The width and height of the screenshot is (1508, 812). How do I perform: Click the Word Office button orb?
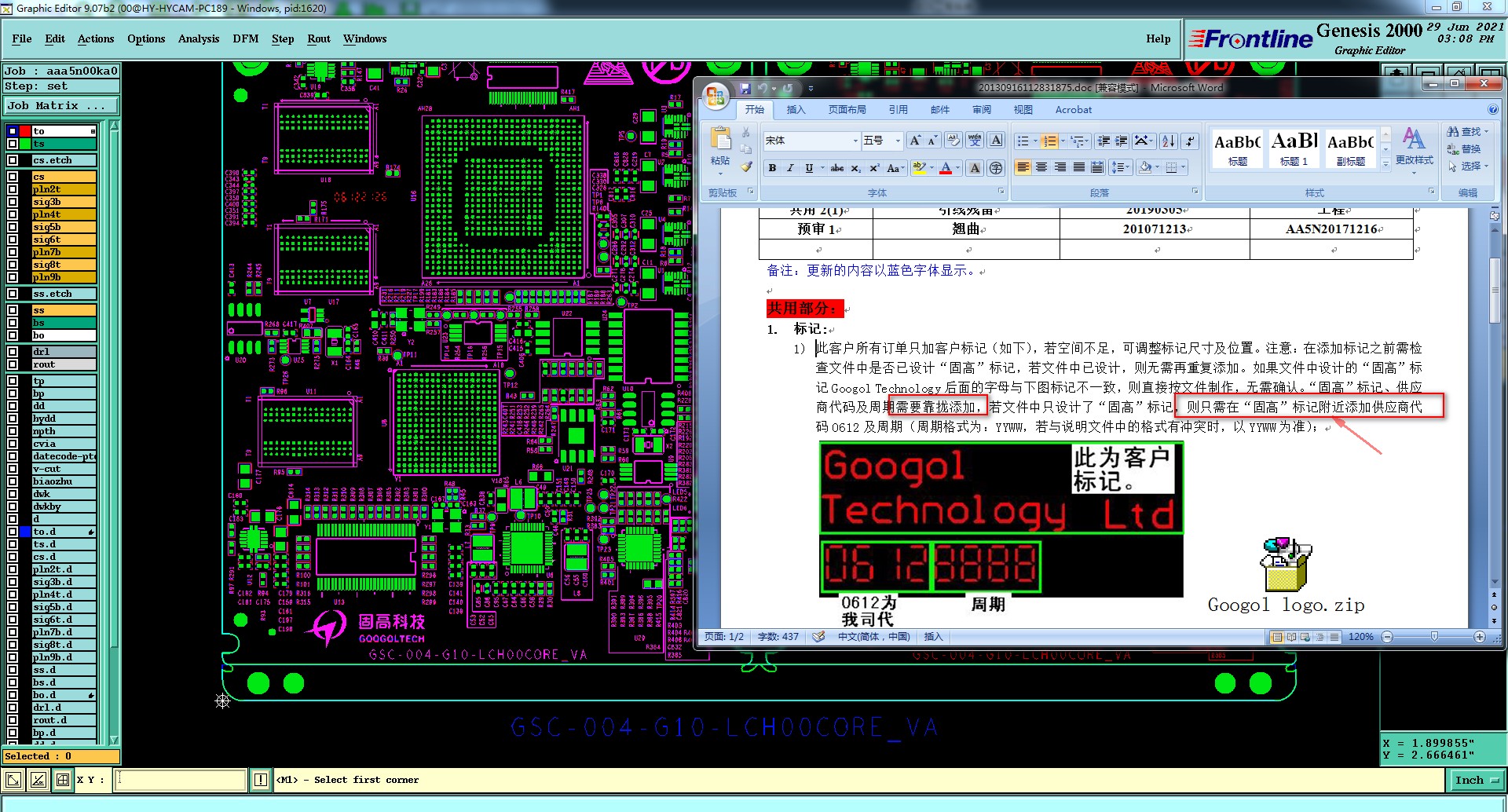click(716, 97)
